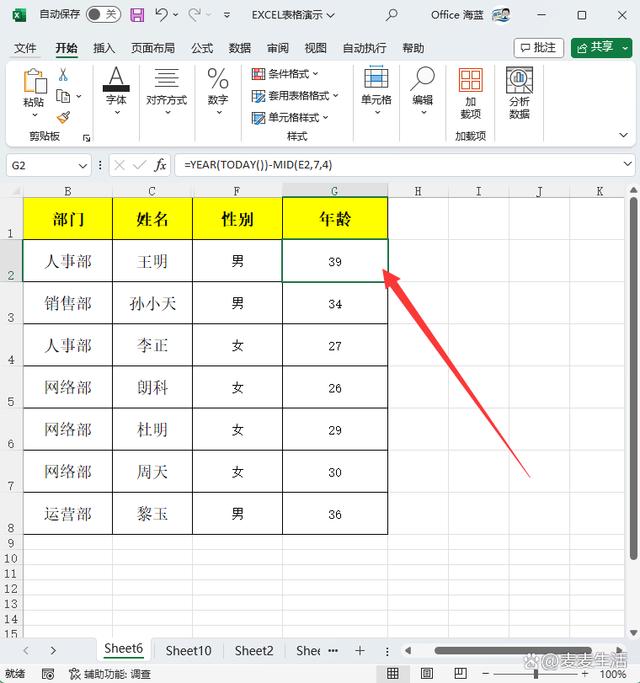Click the search magnifier in the title bar

pyautogui.click(x=391, y=15)
